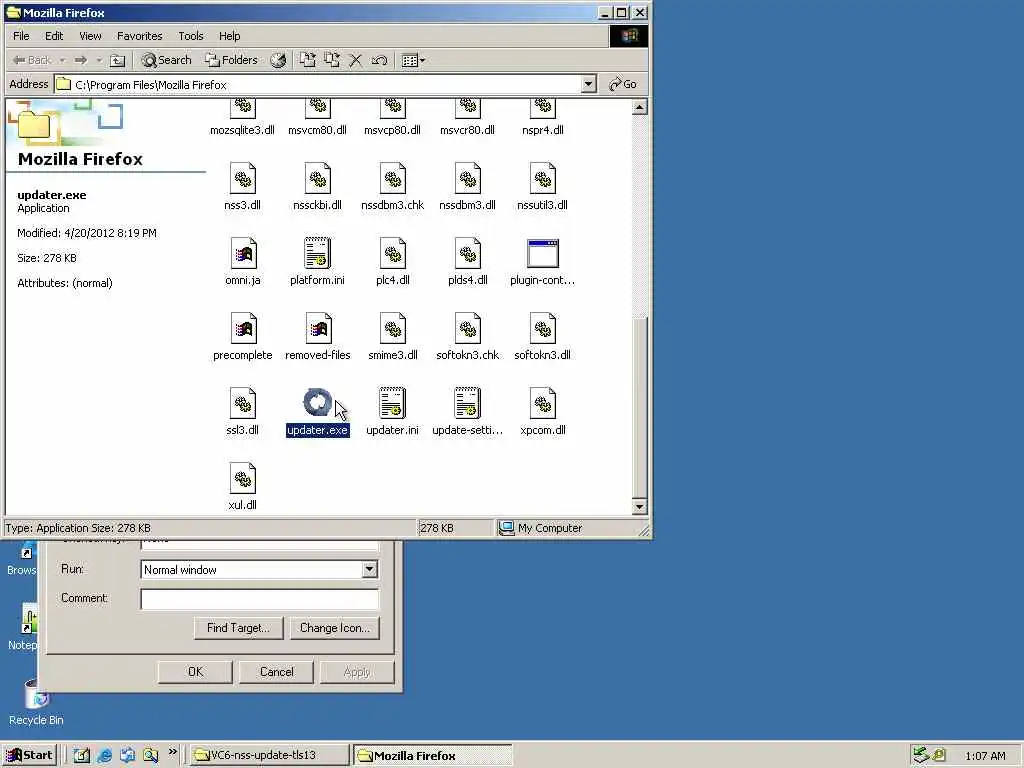1024x768 pixels.
Task: Click the Comment field in Properties
Action: [x=260, y=599]
